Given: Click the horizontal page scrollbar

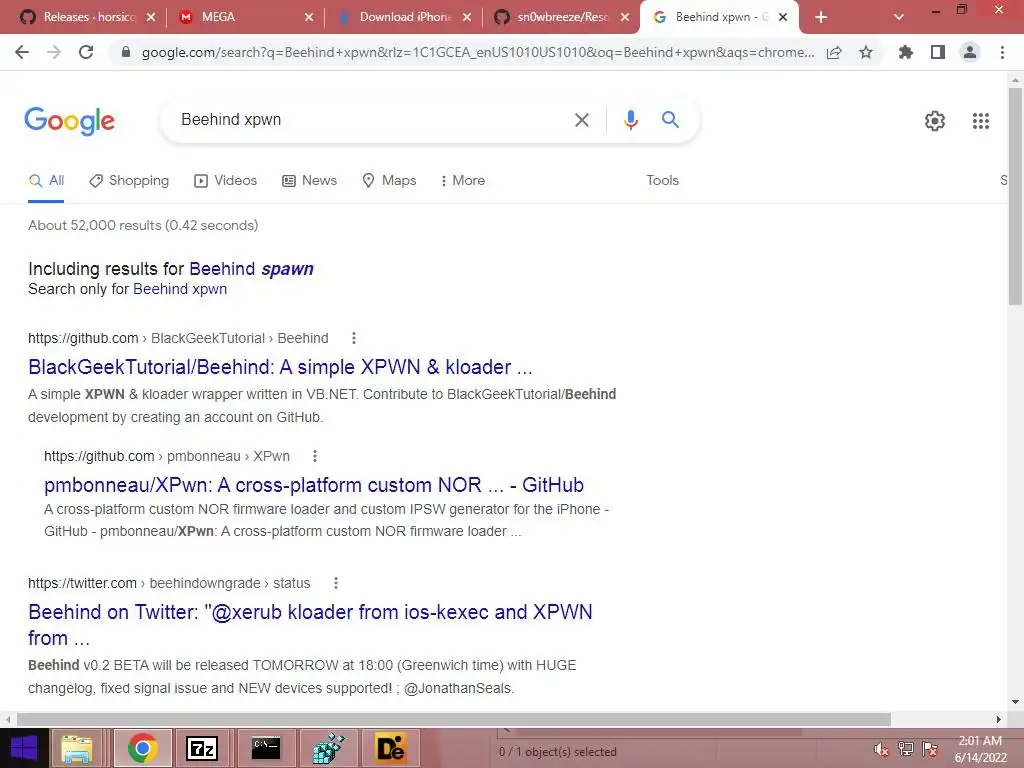Looking at the screenshot, I should pos(454,719).
